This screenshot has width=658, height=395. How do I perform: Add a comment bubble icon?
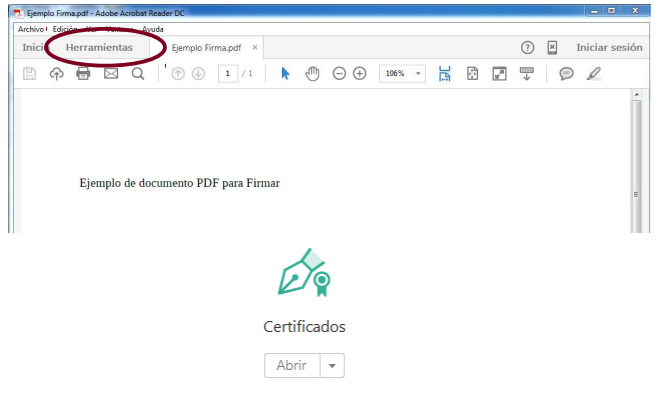[x=566, y=74]
